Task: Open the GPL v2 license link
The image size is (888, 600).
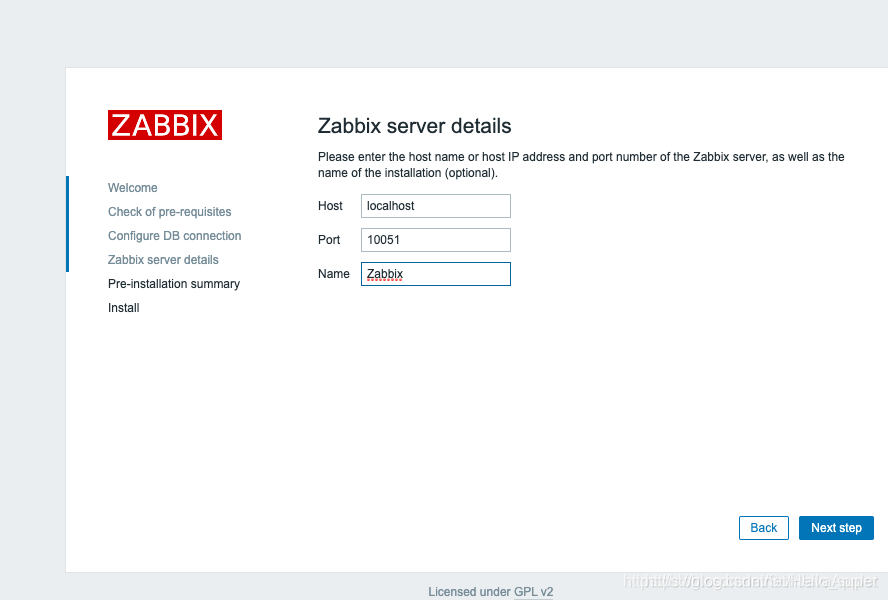Action: 533,592
